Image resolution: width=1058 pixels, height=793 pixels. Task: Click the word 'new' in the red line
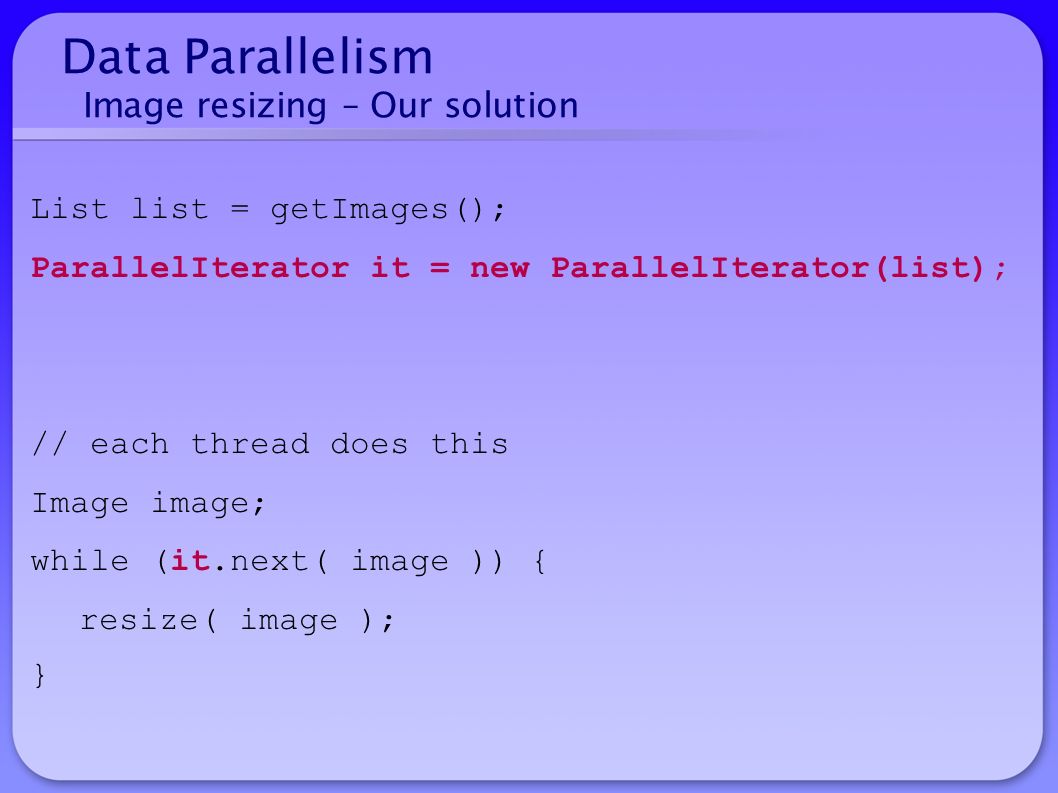tap(500, 269)
